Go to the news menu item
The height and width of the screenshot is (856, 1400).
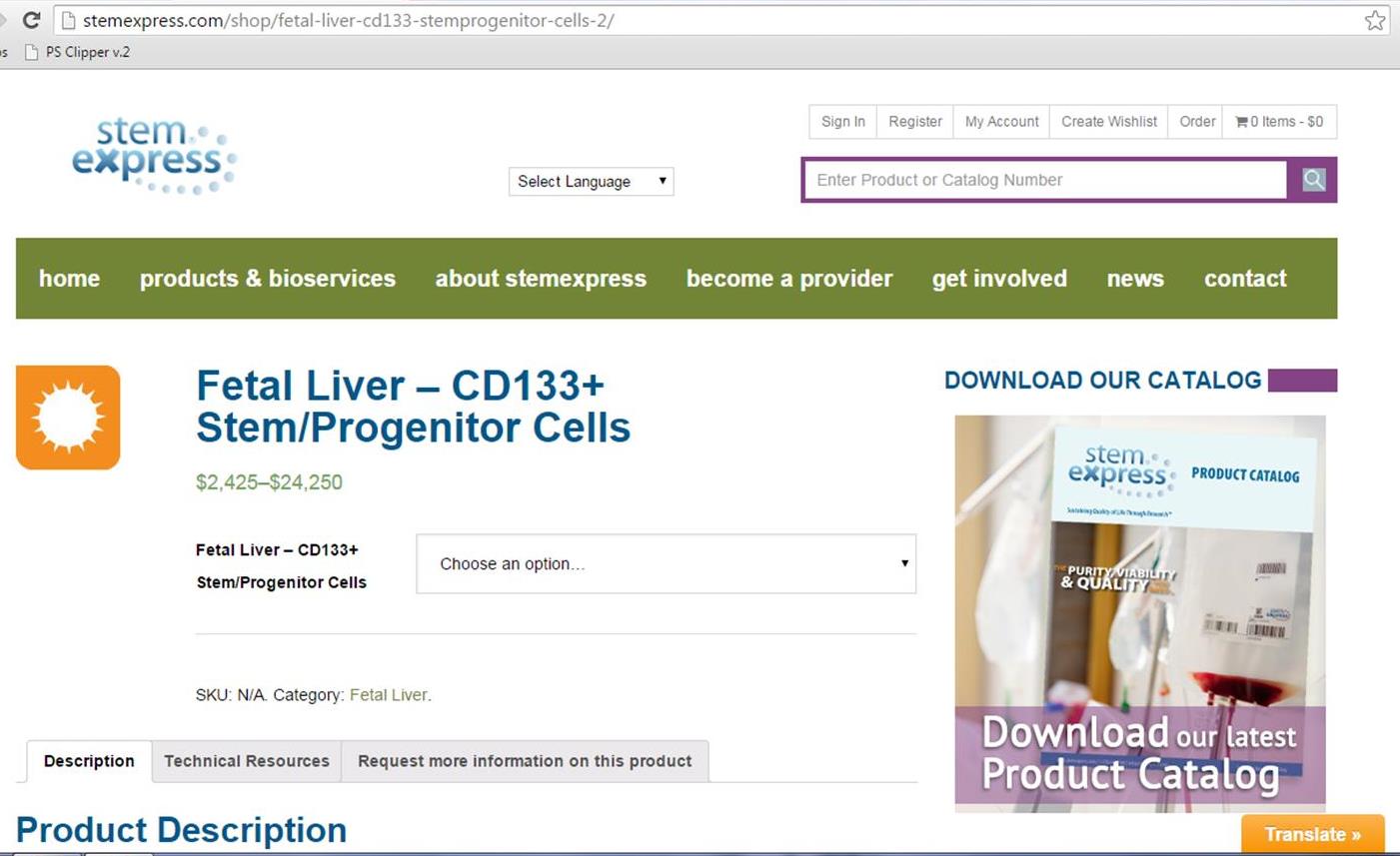click(1135, 279)
